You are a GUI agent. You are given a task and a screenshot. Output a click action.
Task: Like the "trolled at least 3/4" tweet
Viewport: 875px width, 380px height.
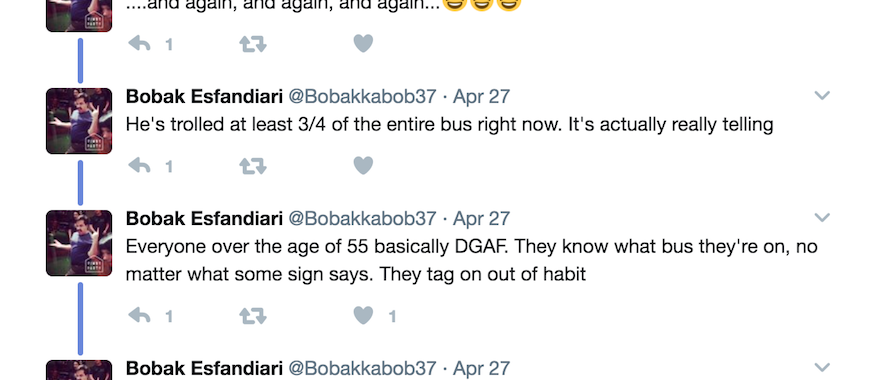tap(363, 166)
